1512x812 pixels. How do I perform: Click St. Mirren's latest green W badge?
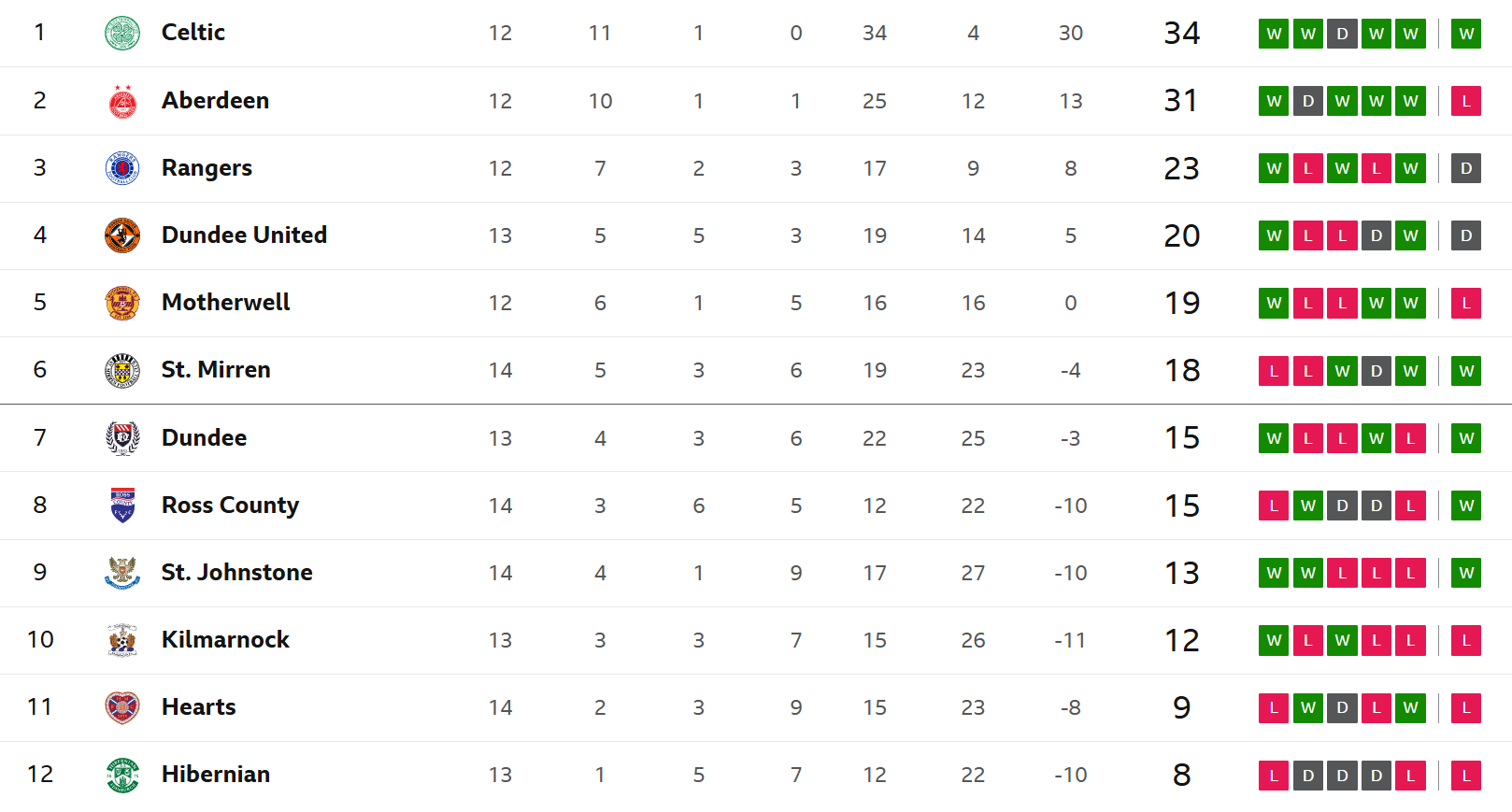pyautogui.click(x=1466, y=371)
